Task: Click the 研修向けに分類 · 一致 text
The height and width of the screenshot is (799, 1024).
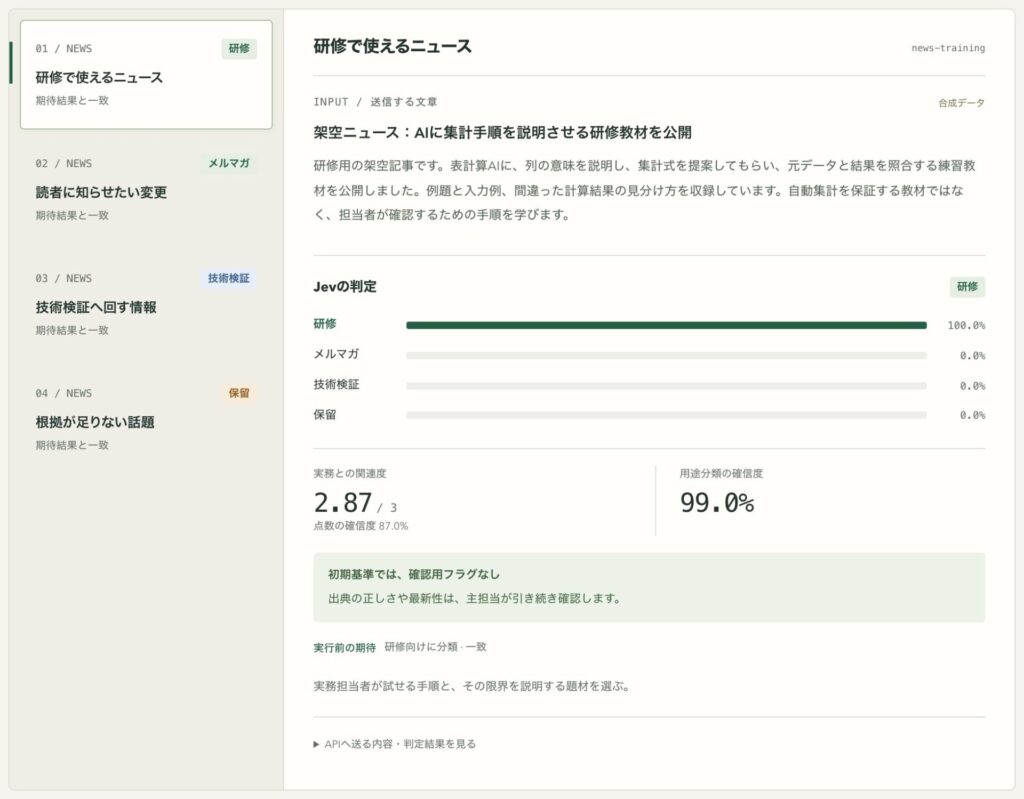Action: tap(436, 647)
